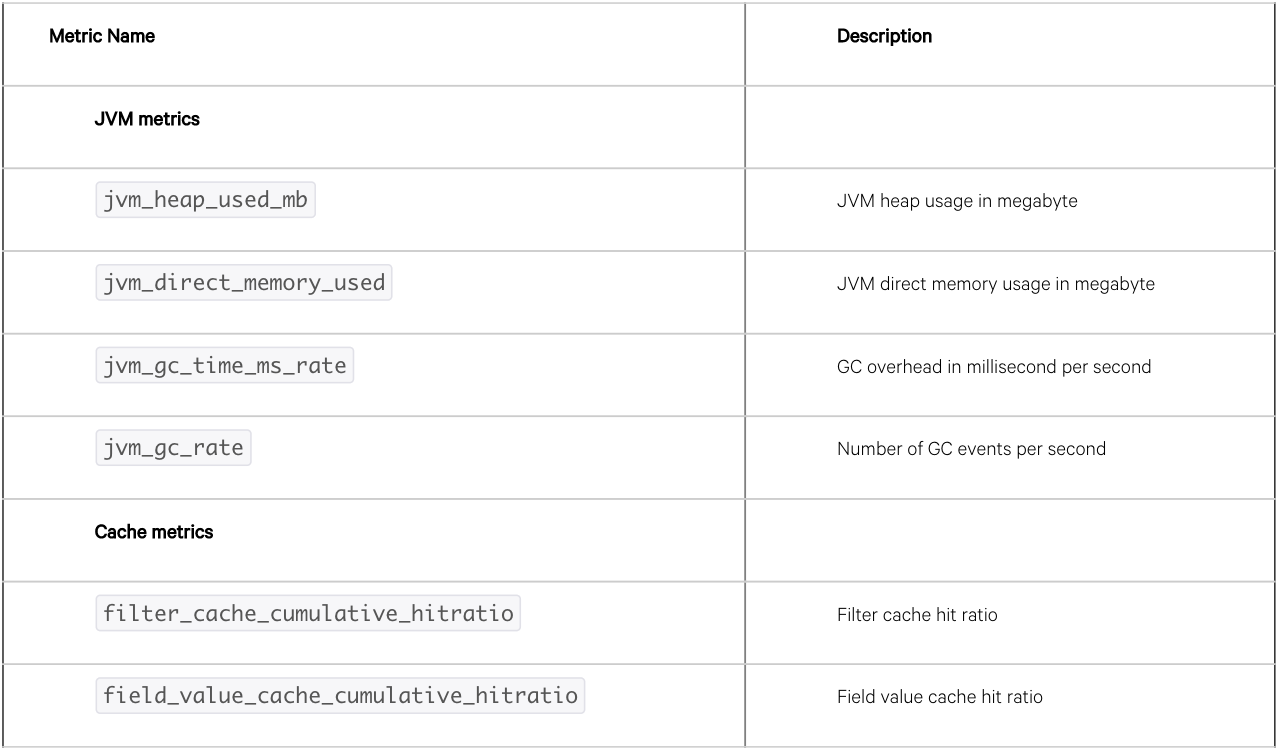The image size is (1278, 750).
Task: Click the jvm_heap_used_mb metric code
Action: 205,201
